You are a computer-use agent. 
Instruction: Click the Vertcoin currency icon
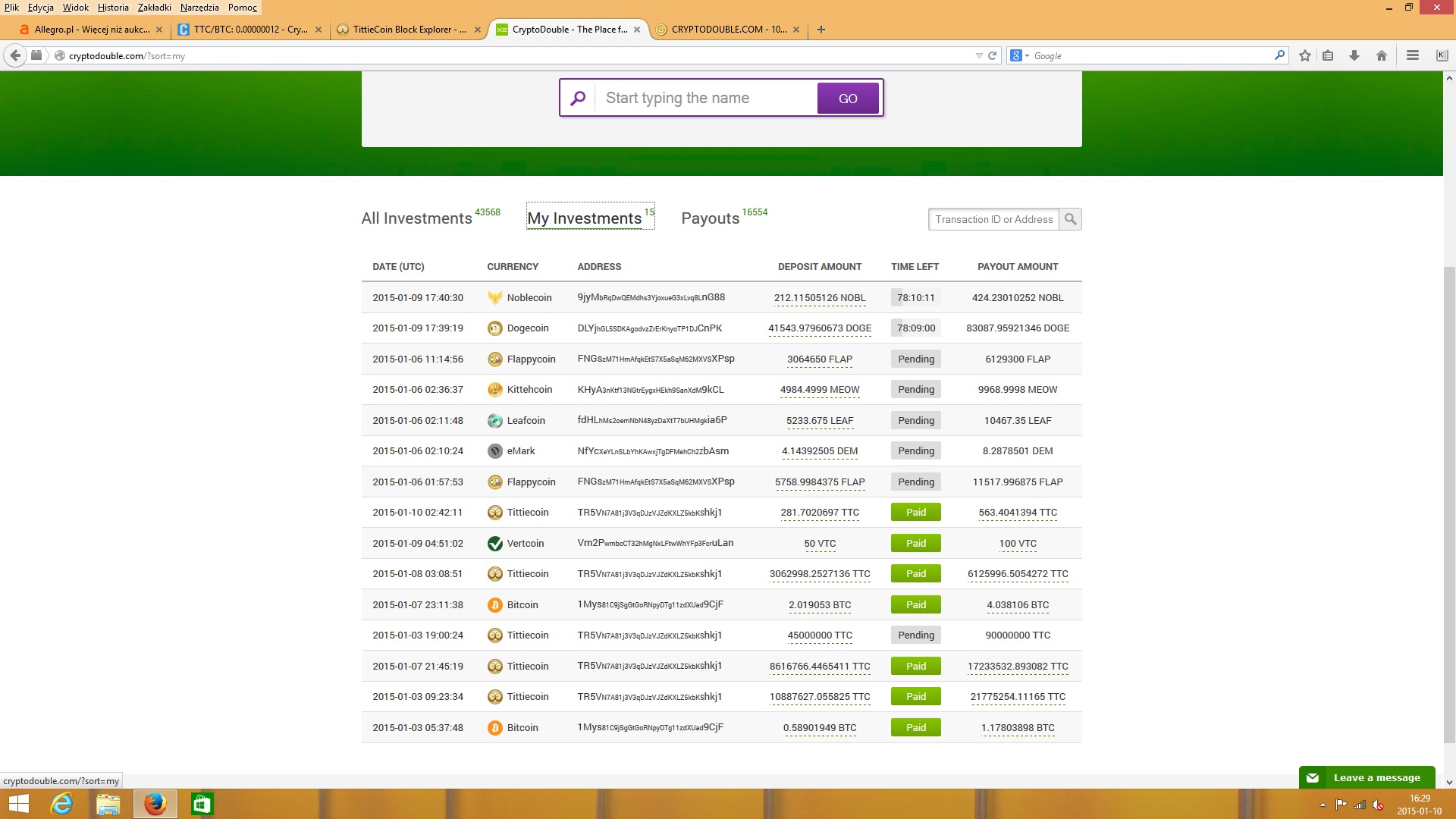pos(495,544)
